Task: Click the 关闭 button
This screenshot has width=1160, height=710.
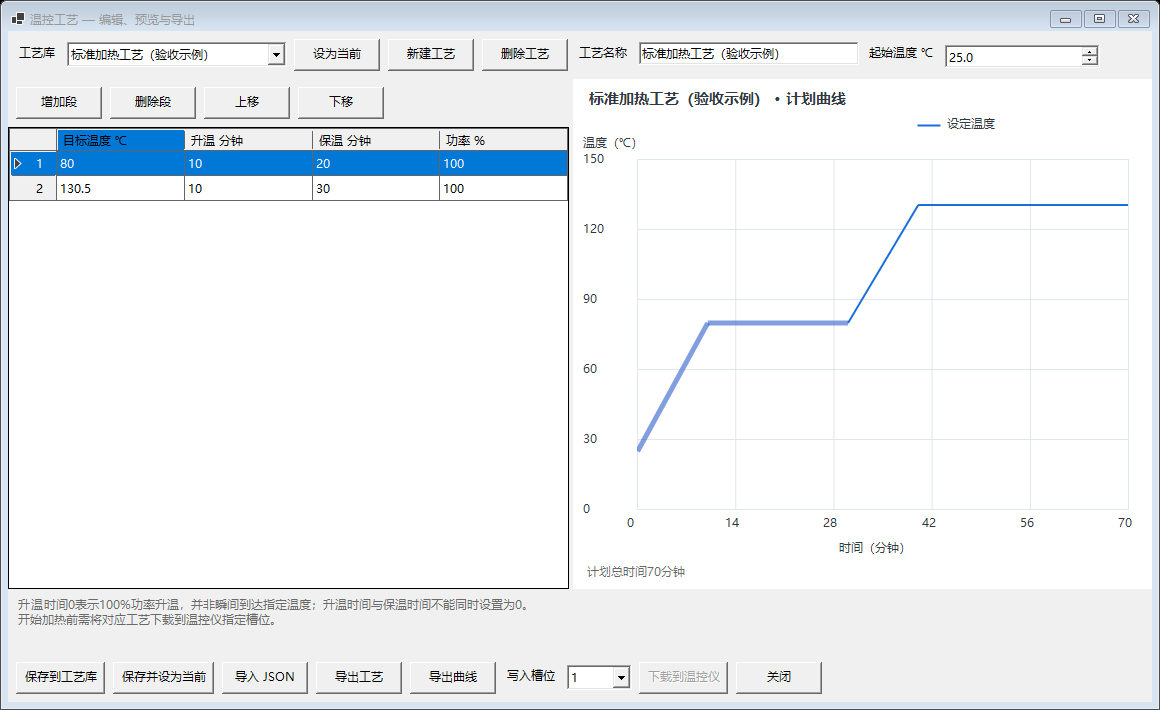Action: click(778, 677)
